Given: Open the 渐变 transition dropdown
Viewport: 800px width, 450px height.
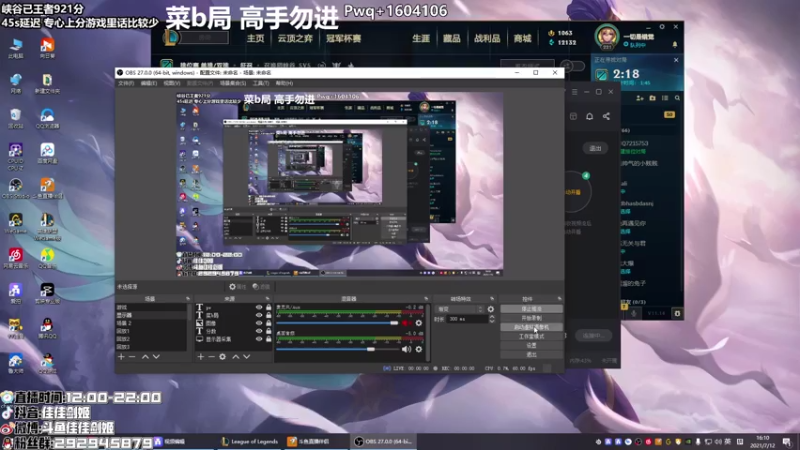Looking at the screenshot, I should tap(460, 309).
